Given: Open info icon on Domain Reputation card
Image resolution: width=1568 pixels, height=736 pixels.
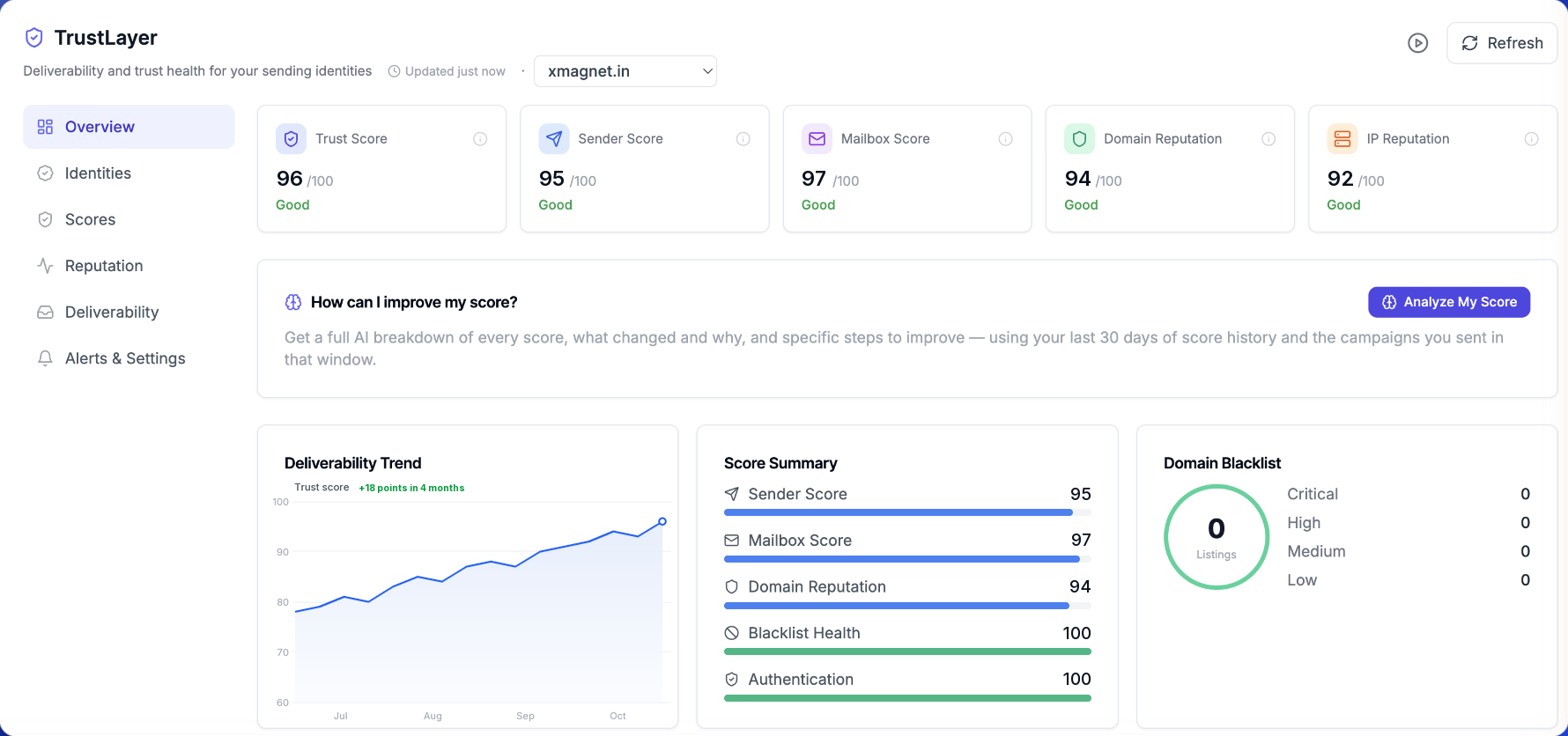Looking at the screenshot, I should pyautogui.click(x=1268, y=139).
